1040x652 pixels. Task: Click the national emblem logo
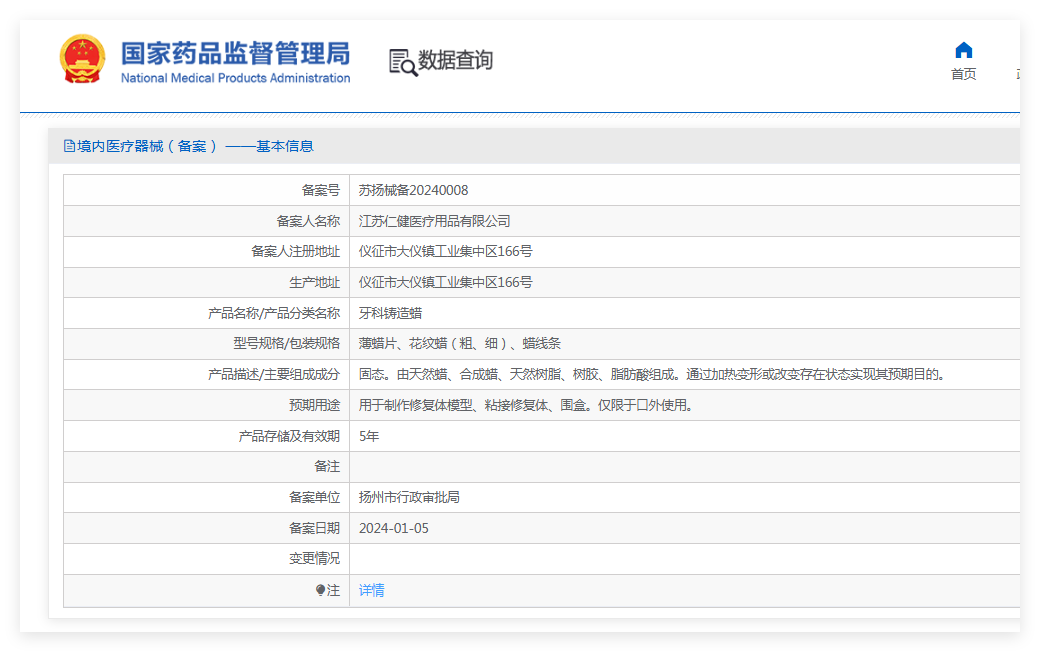(x=82, y=59)
